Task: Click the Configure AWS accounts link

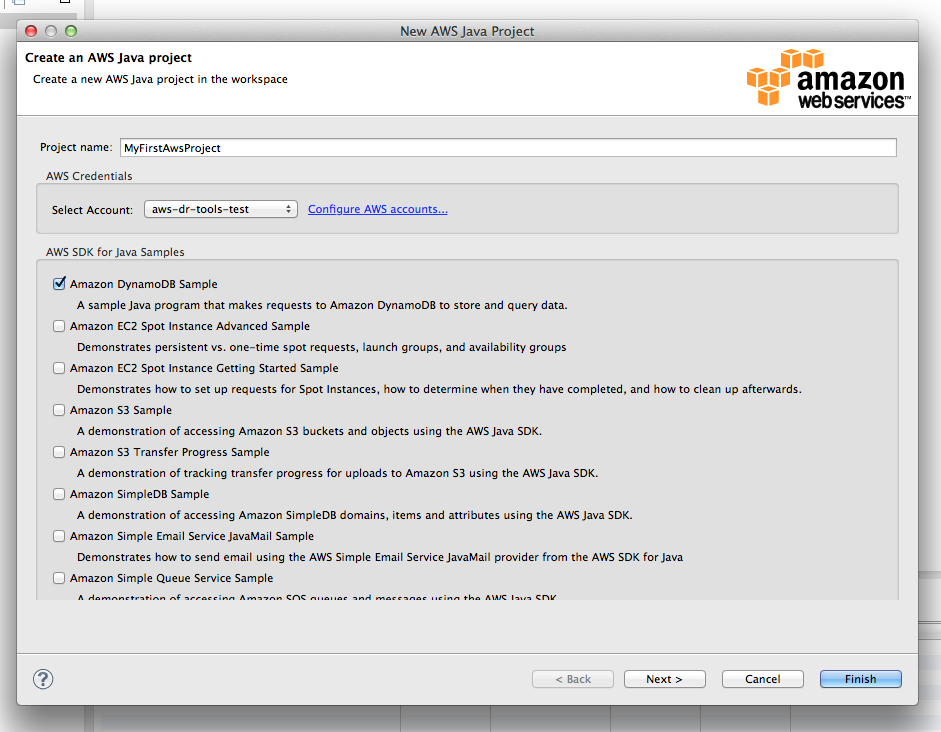Action: point(377,209)
